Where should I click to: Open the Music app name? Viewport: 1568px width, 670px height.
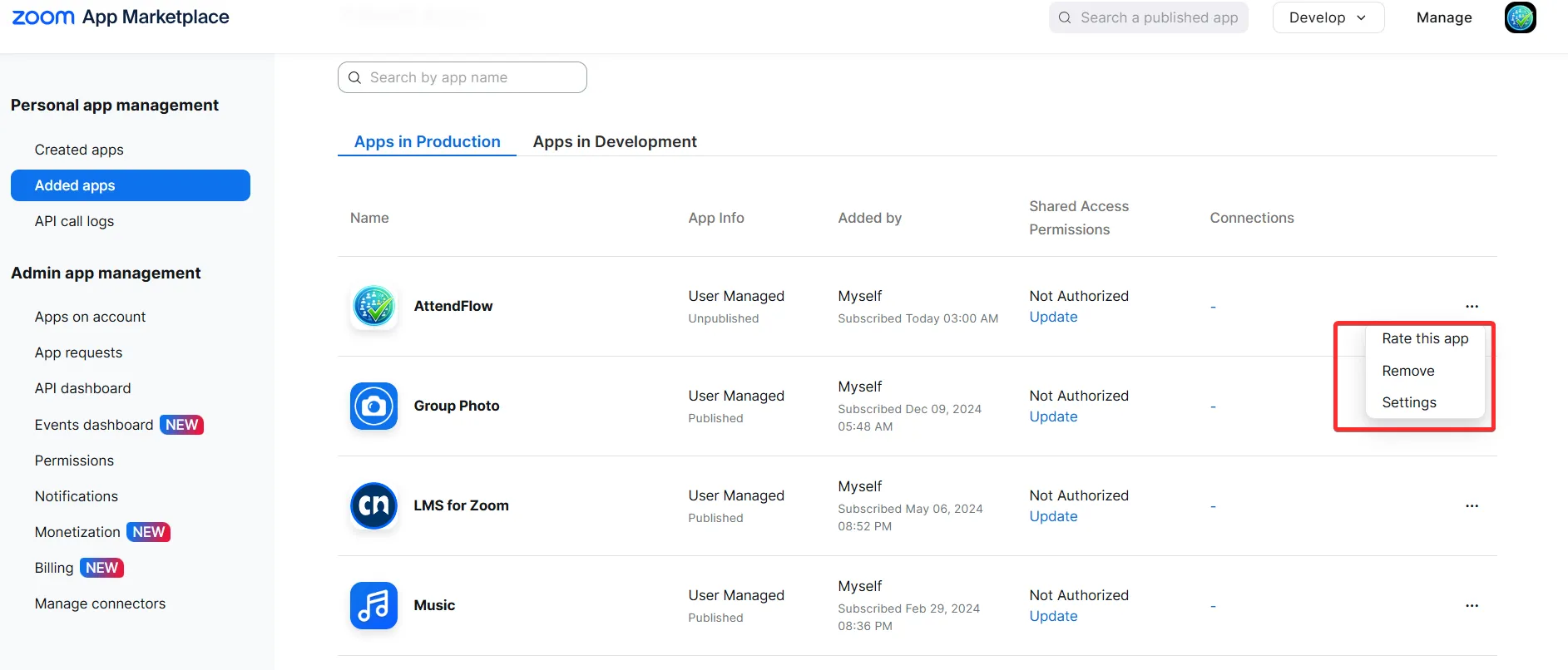point(434,605)
